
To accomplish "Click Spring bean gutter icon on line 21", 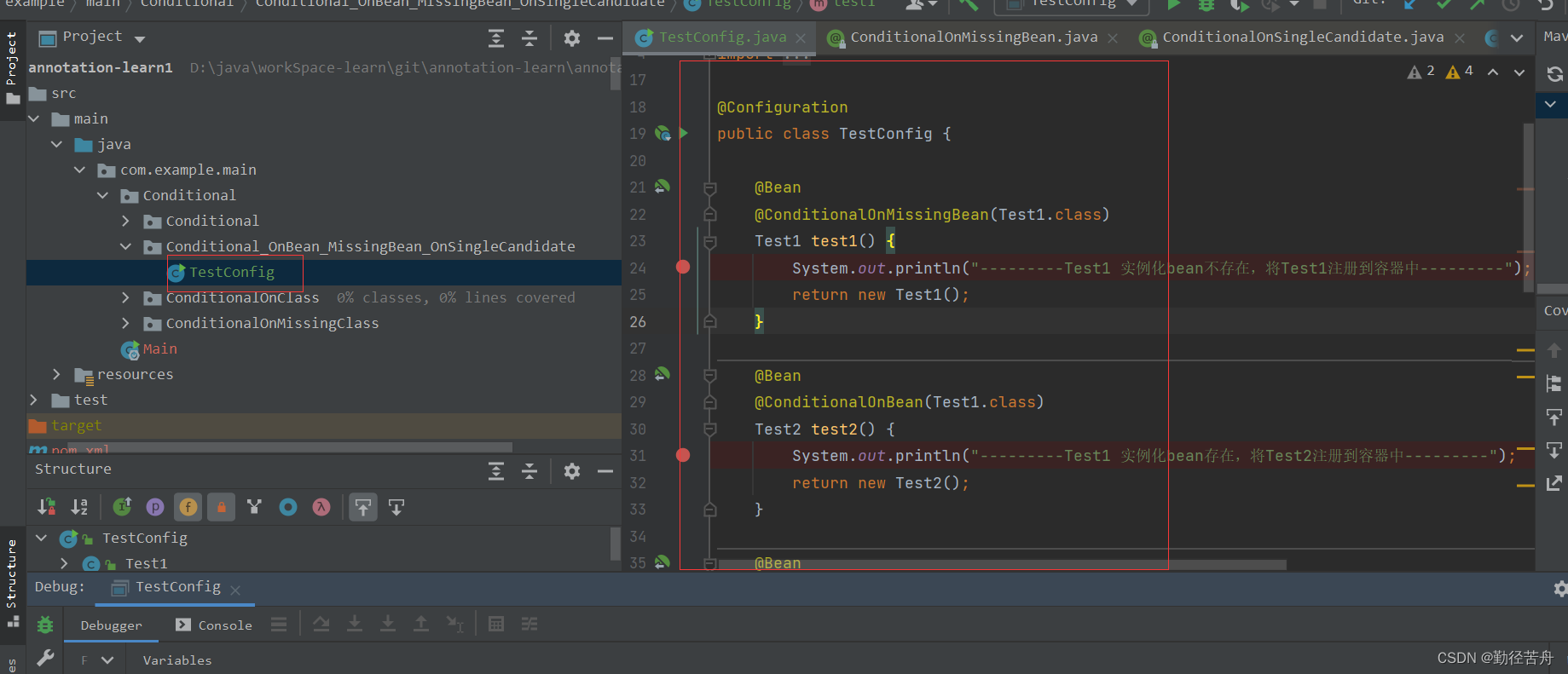I will tap(662, 186).
